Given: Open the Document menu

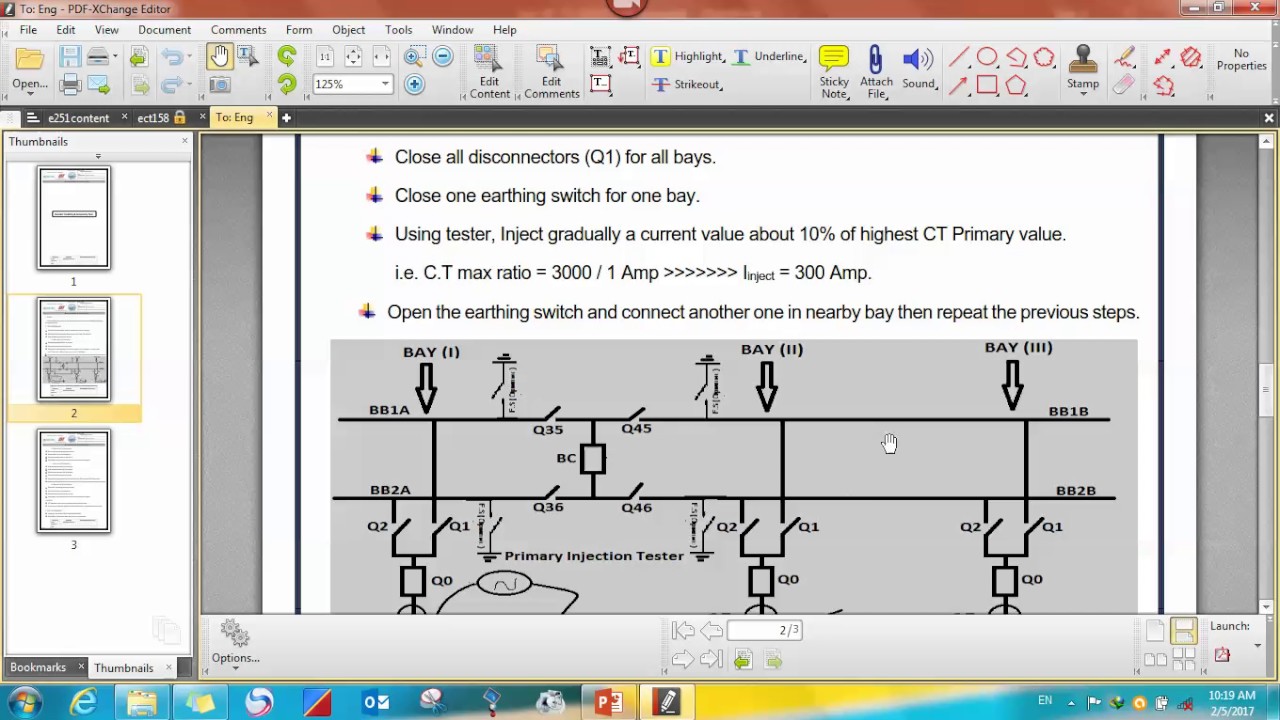Looking at the screenshot, I should [x=164, y=30].
